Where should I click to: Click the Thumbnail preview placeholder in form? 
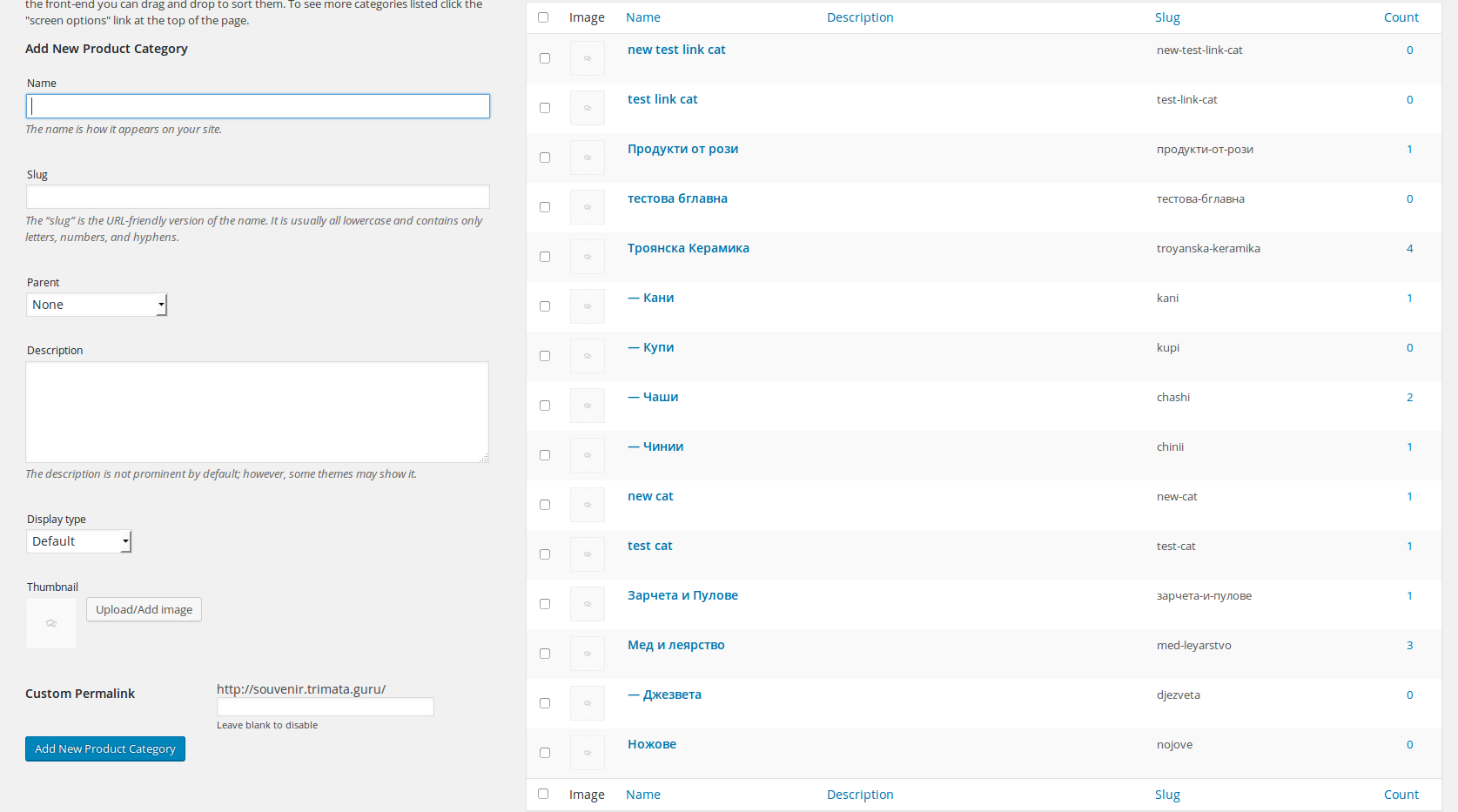point(51,623)
